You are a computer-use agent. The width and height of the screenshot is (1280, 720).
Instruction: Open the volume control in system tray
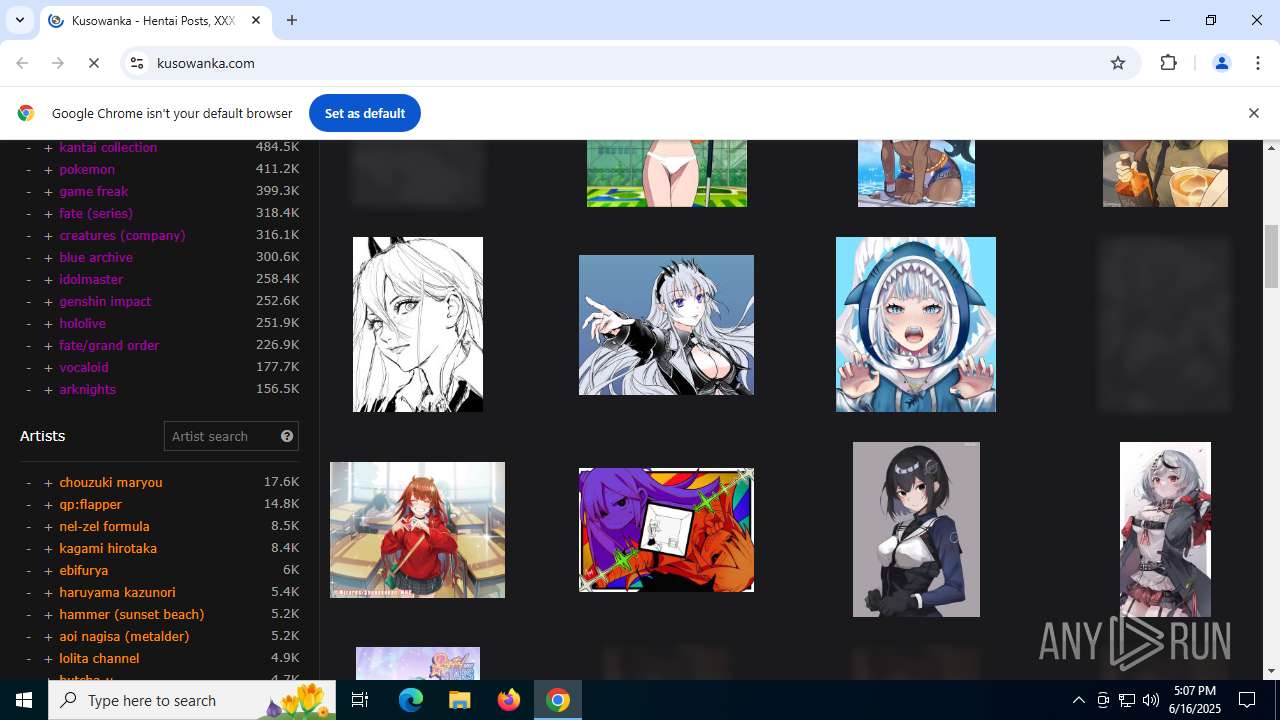coord(1150,700)
